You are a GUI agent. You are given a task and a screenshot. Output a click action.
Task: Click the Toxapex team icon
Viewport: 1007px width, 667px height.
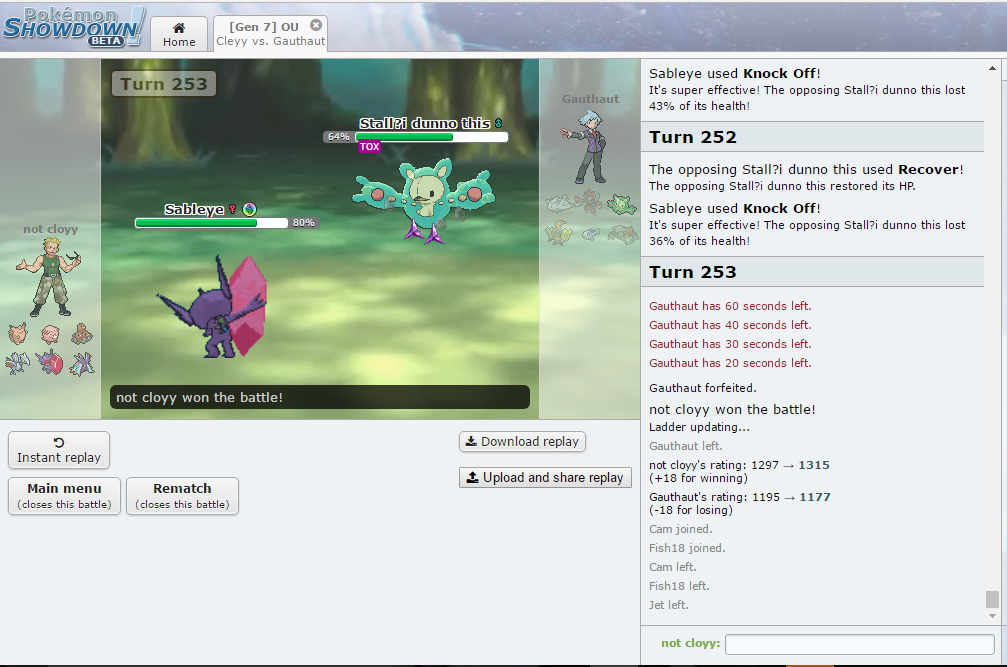pyautogui.click(x=82, y=364)
